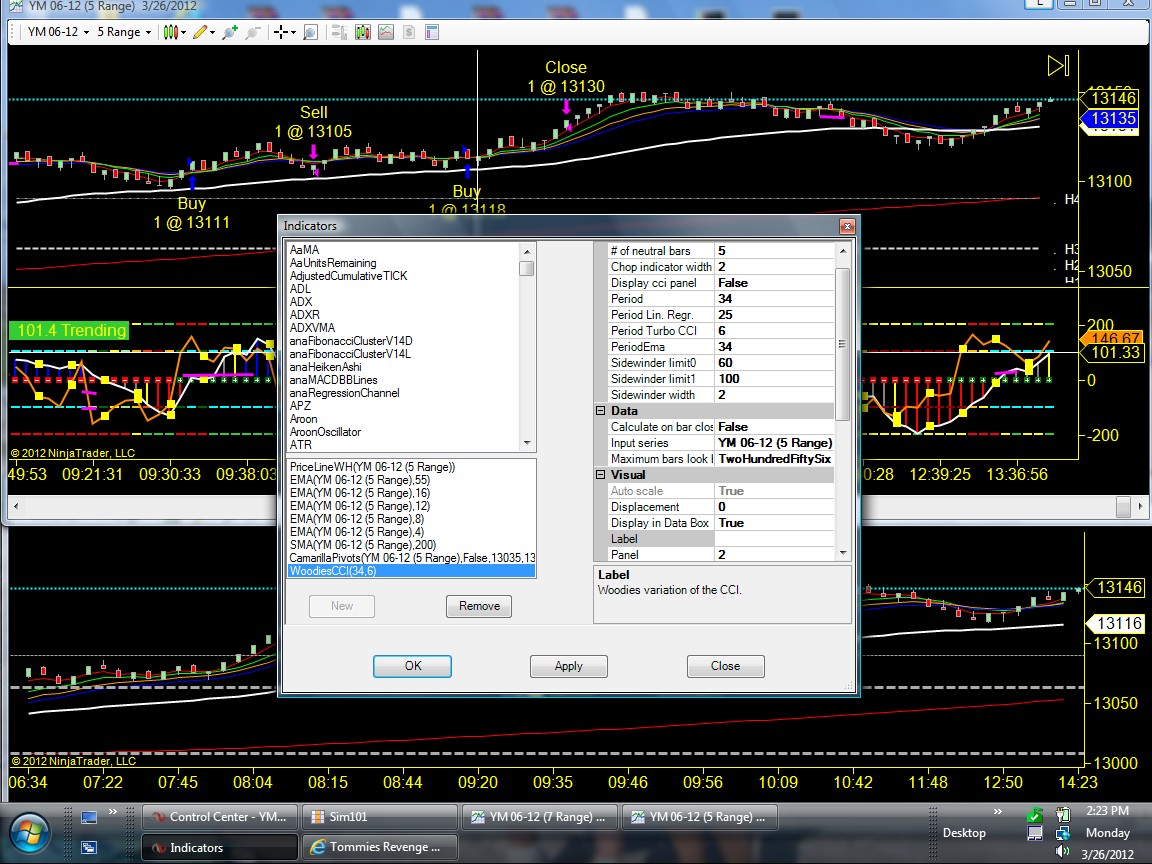Select AroonOscillator in indicator list
Viewport: 1152px width, 864px height.
click(x=325, y=432)
